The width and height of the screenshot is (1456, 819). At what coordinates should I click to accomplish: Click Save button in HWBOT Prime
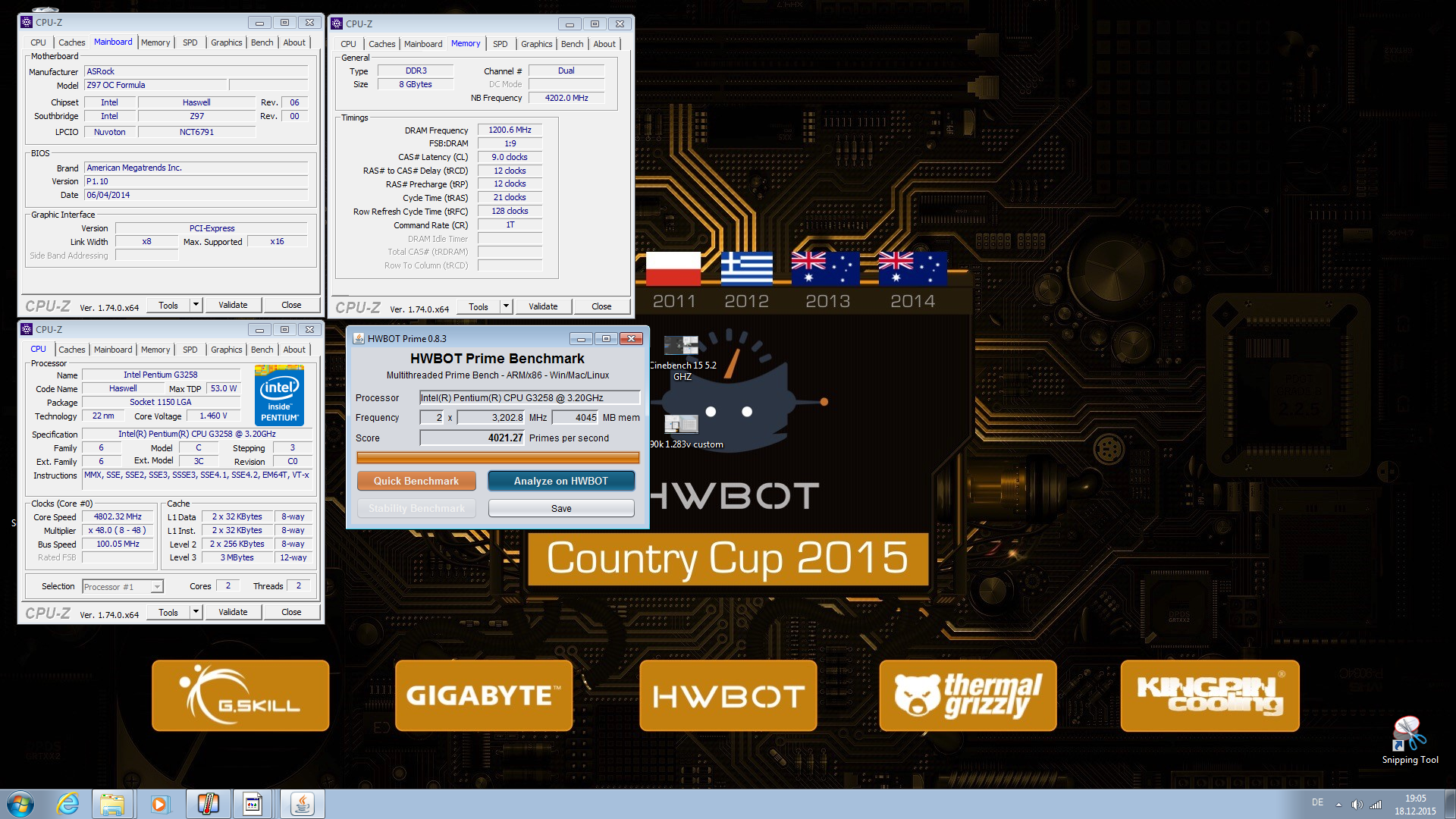pyautogui.click(x=561, y=508)
